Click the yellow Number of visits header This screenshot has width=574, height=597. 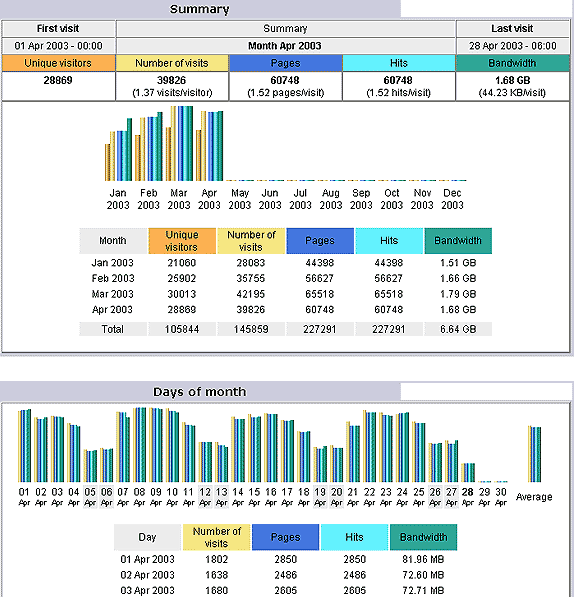coord(172,63)
